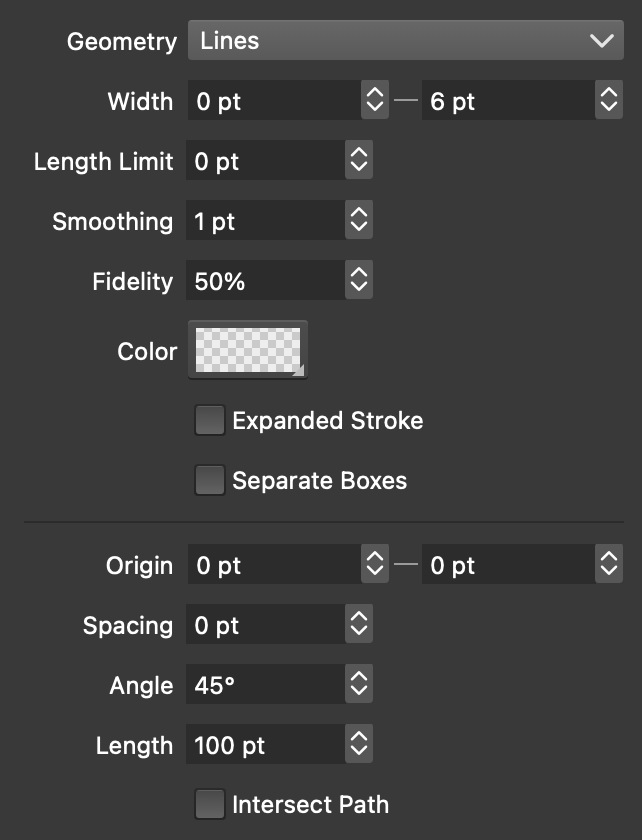
Task: Enable the Intersect Path checkbox
Action: tap(209, 804)
